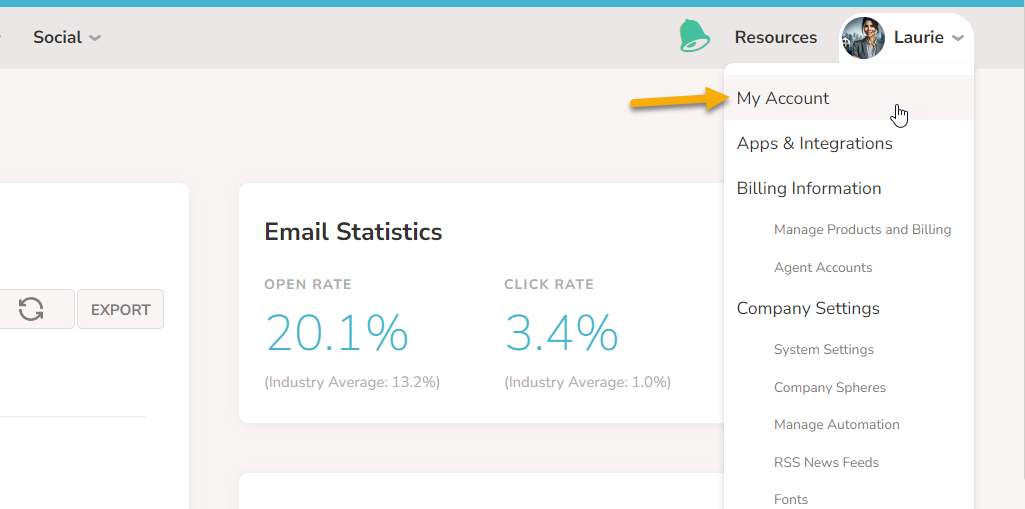Open Apps & Integrations menu item
This screenshot has height=509, width=1025.
pos(814,143)
